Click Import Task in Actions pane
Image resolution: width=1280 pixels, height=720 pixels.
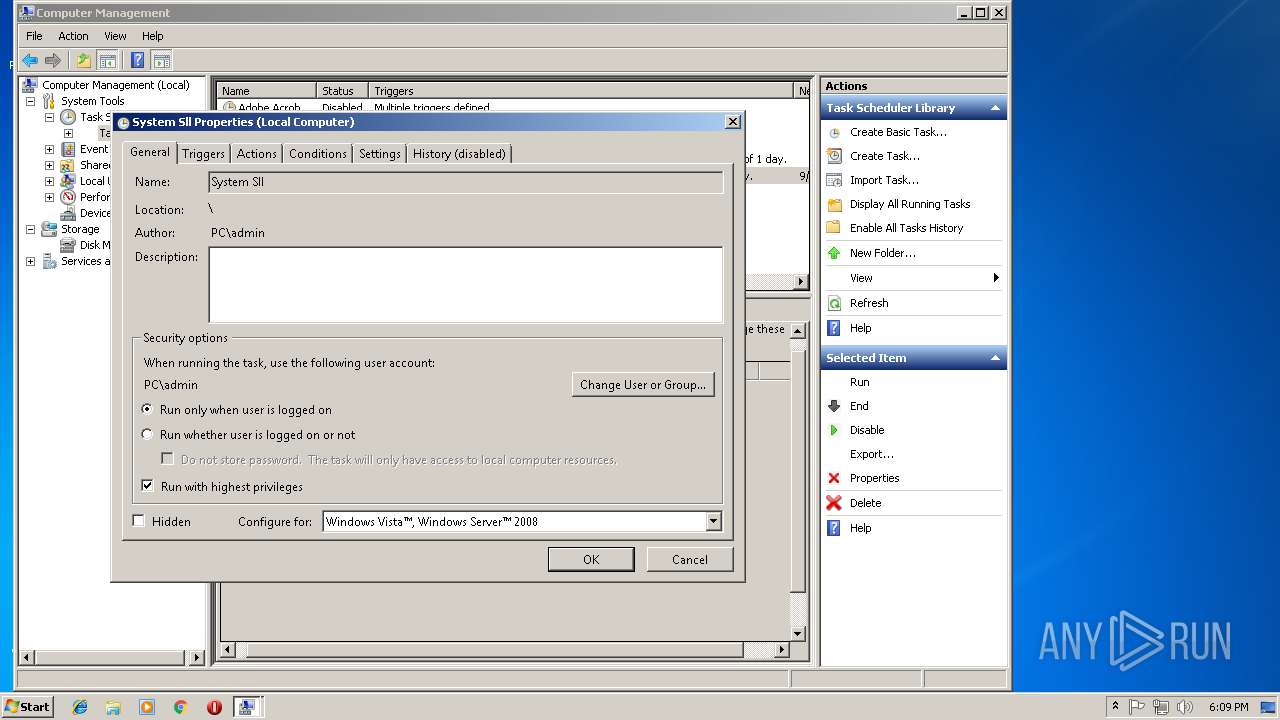(x=884, y=180)
